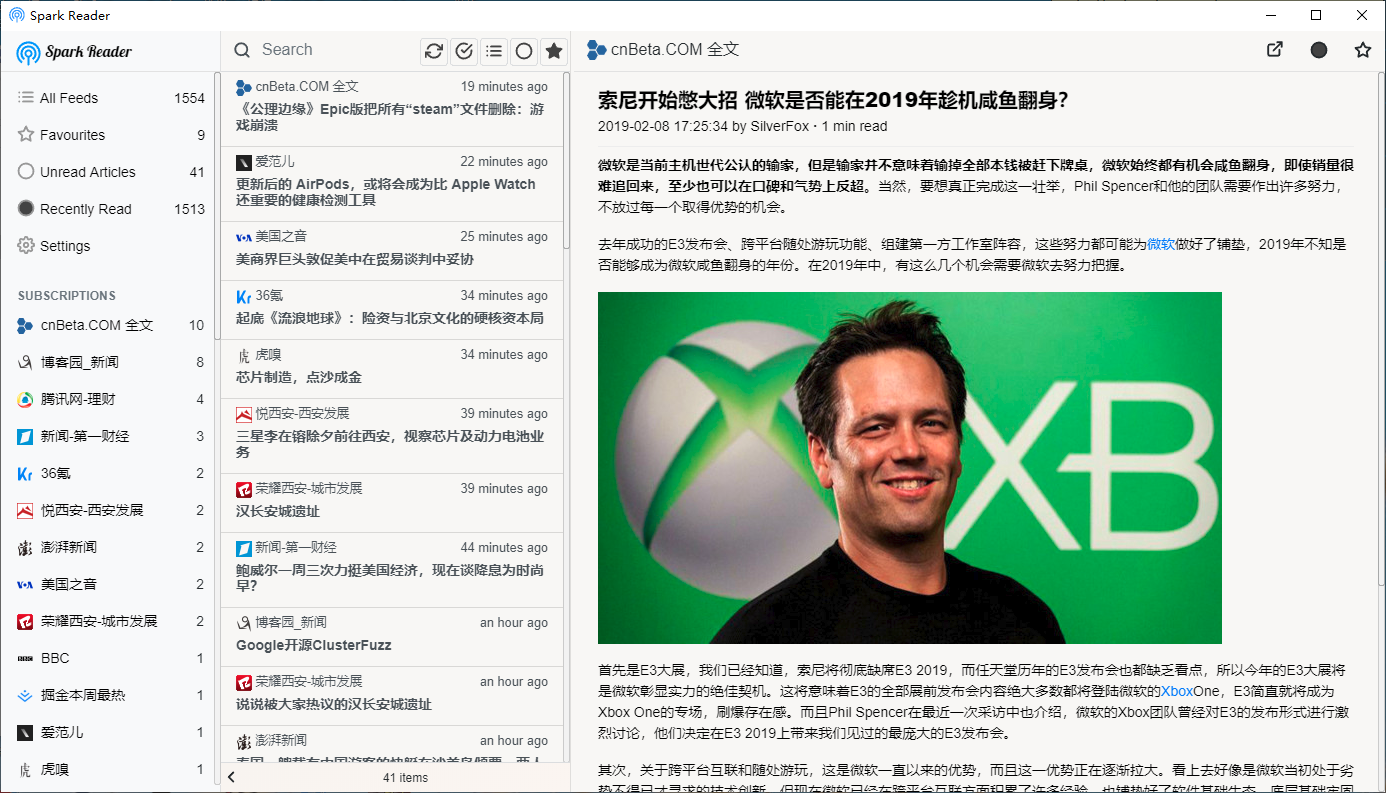Click 36氪 Kr feed icon in sidebar
Screen dimensions: 1386x793
[x=25, y=473]
